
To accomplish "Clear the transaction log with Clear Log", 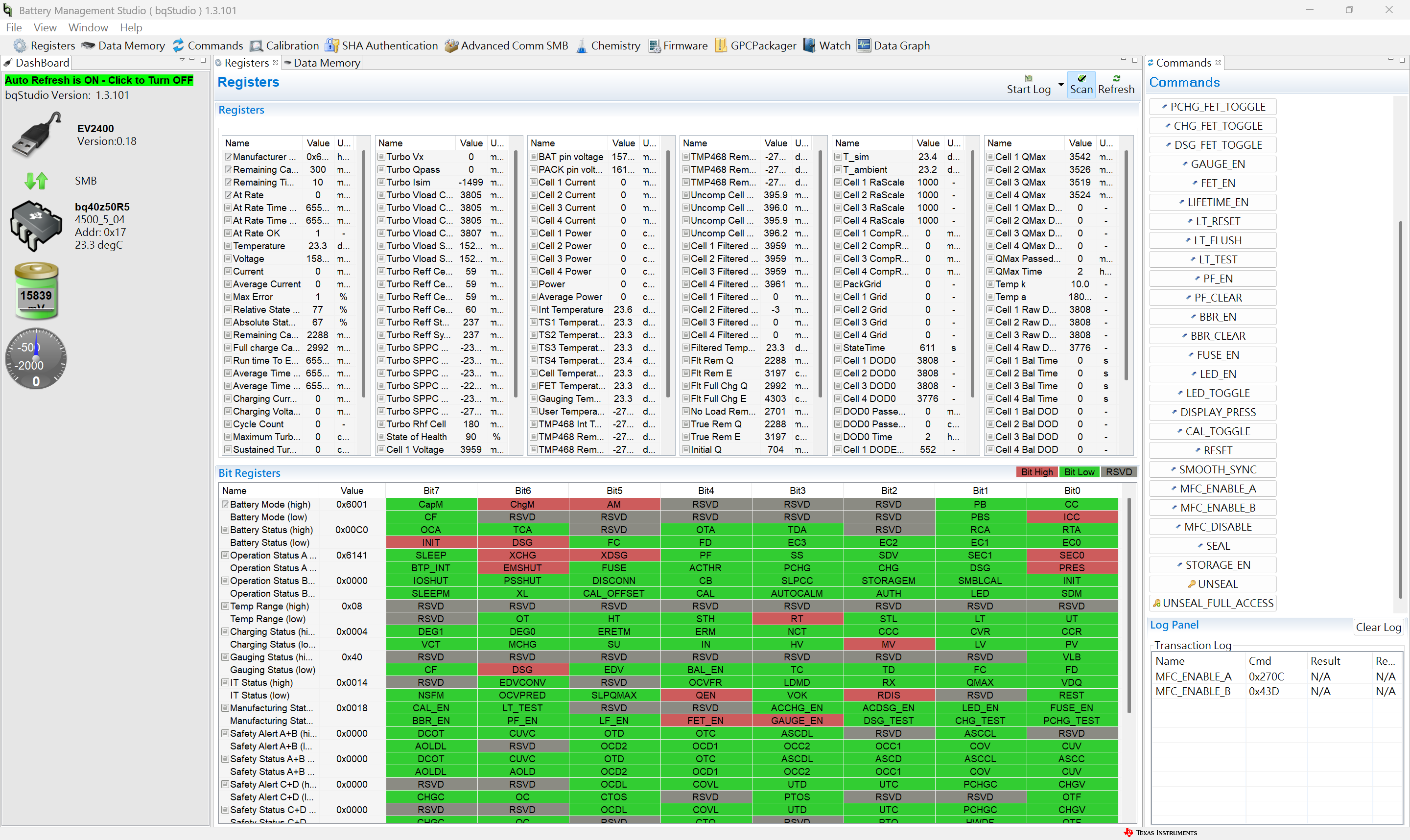I will coord(1378,627).
